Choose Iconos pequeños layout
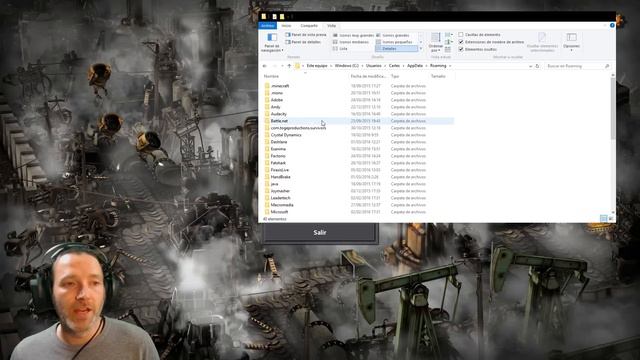Screen dimensions: 640x360 [394, 42]
